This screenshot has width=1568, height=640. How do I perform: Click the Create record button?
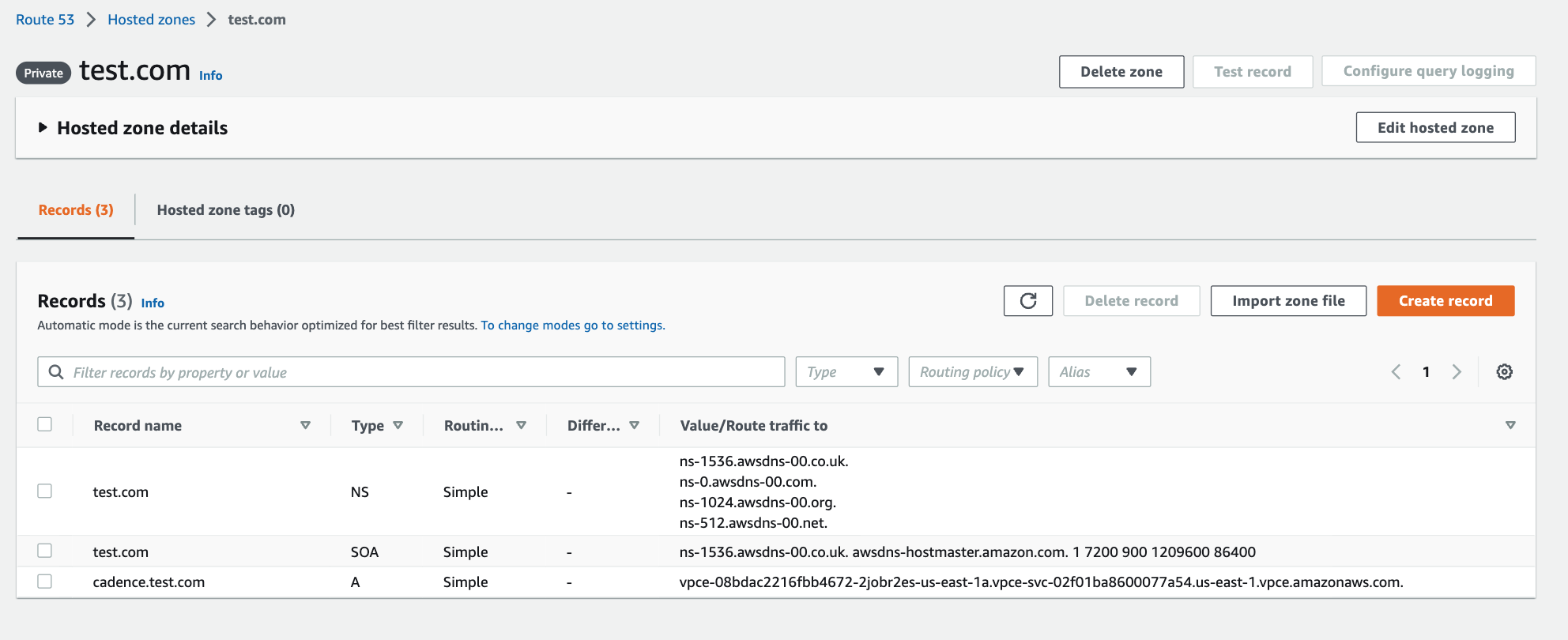tap(1445, 301)
